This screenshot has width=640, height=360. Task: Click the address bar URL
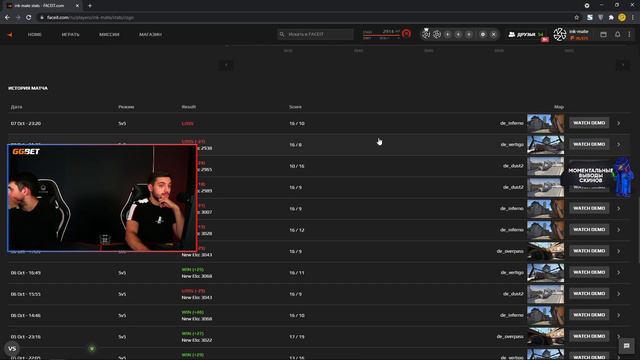coord(90,18)
